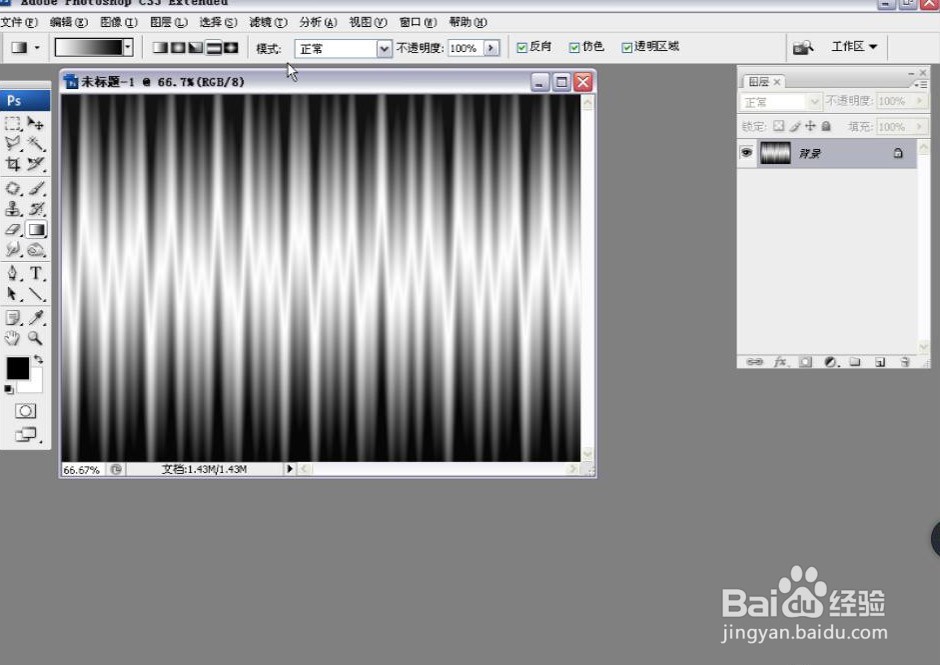Select the Slice tool
Screen dimensions: 940x665
pyautogui.click(x=36, y=164)
